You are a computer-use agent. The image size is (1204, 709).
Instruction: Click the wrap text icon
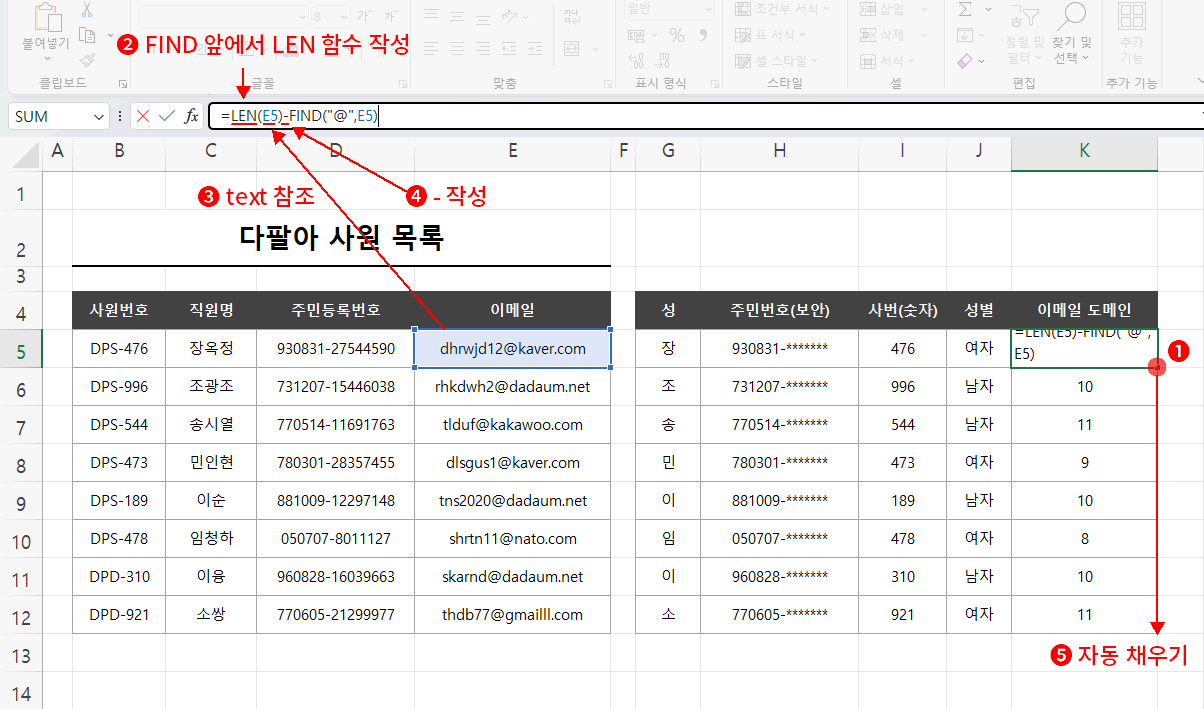572,15
